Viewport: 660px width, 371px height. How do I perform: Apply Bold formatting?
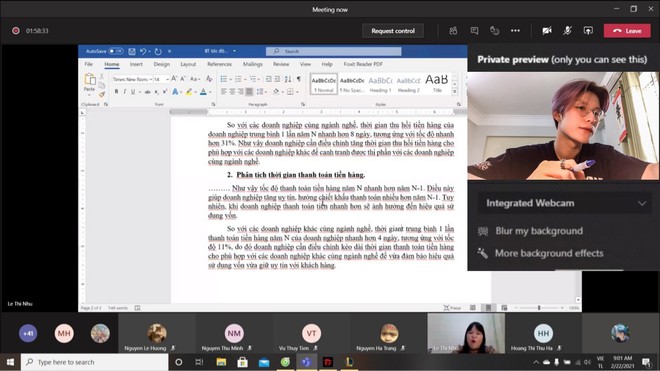pyautogui.click(x=117, y=92)
